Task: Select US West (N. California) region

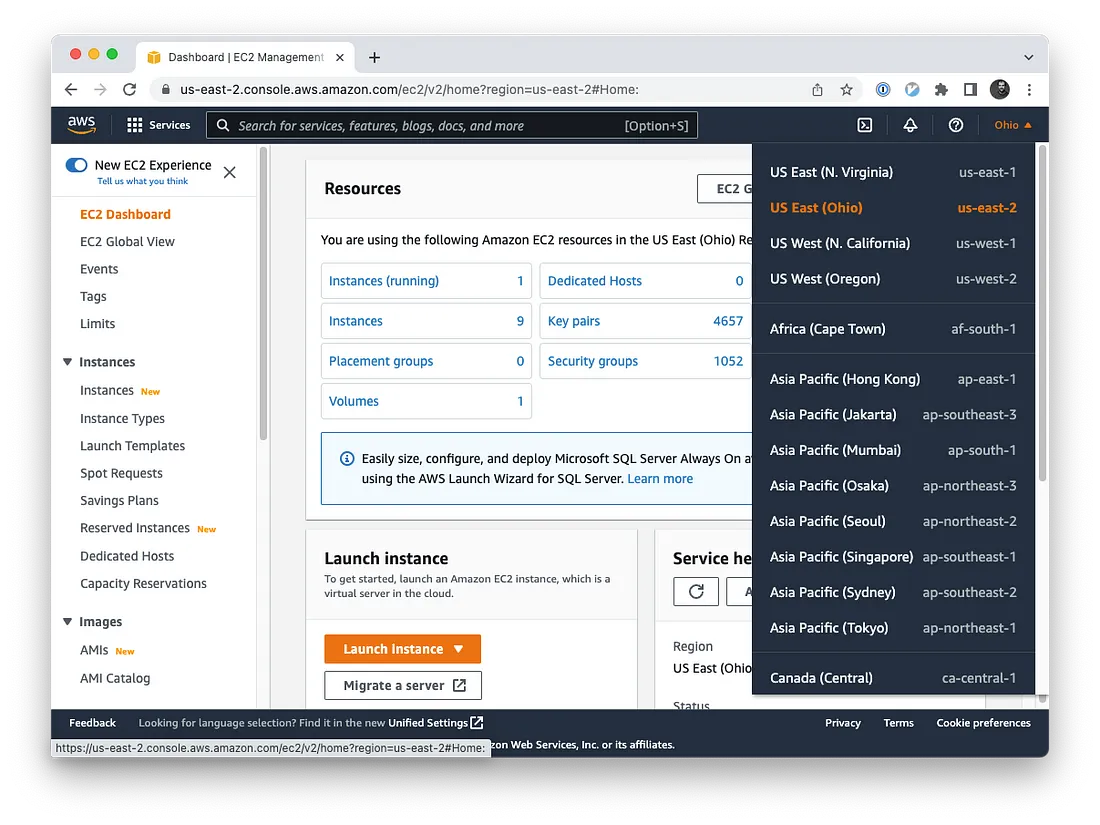Action: 893,243
